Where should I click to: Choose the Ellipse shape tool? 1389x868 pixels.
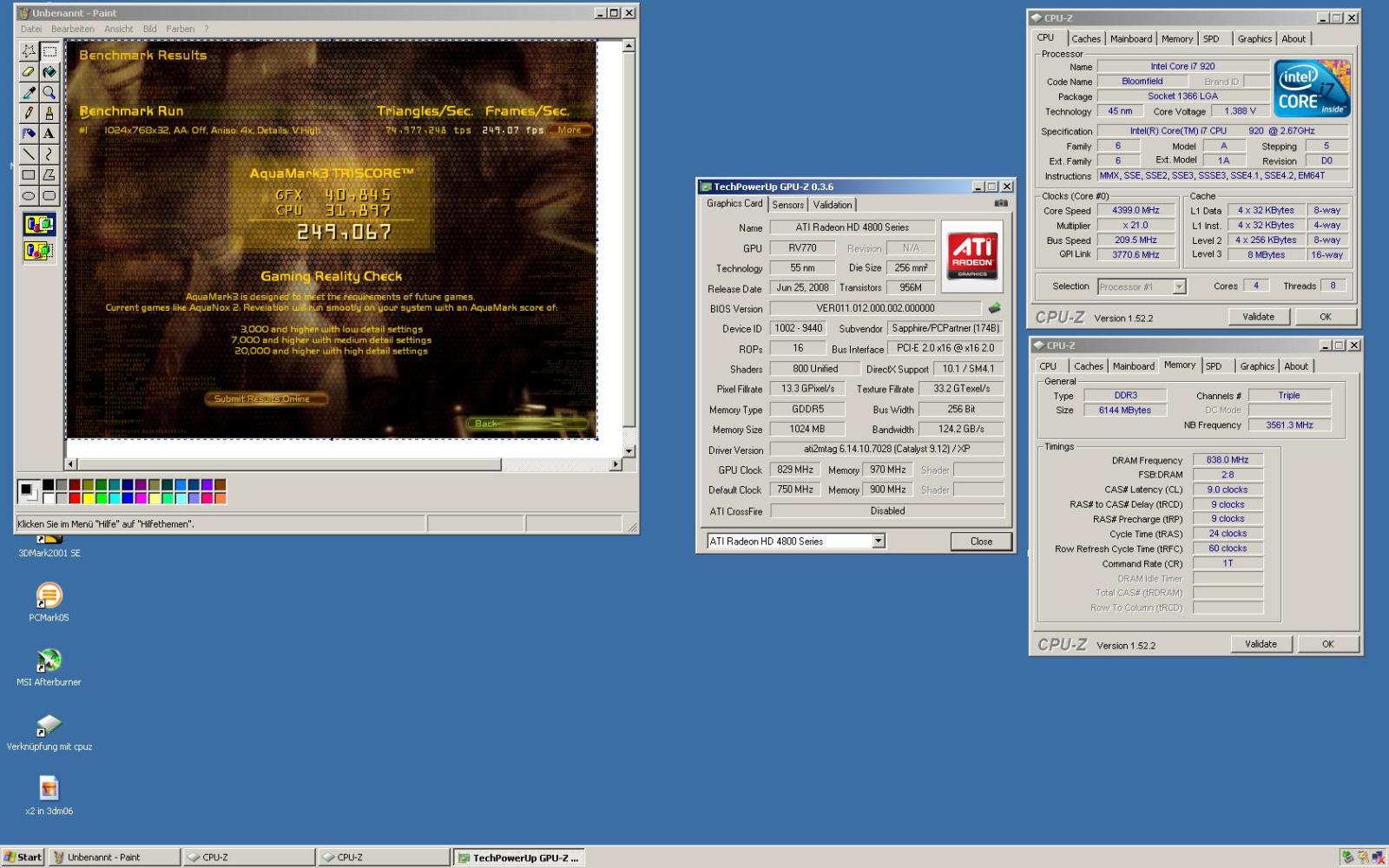[x=29, y=196]
